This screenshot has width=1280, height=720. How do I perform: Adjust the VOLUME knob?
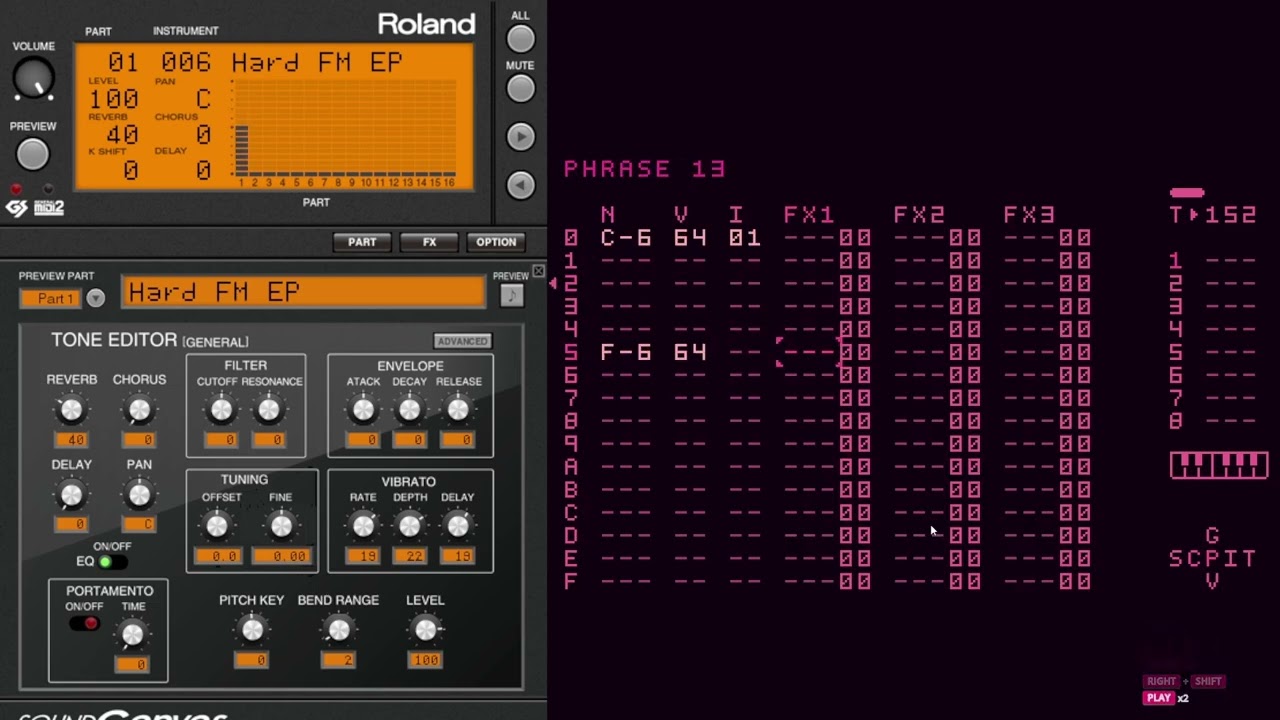tap(33, 79)
